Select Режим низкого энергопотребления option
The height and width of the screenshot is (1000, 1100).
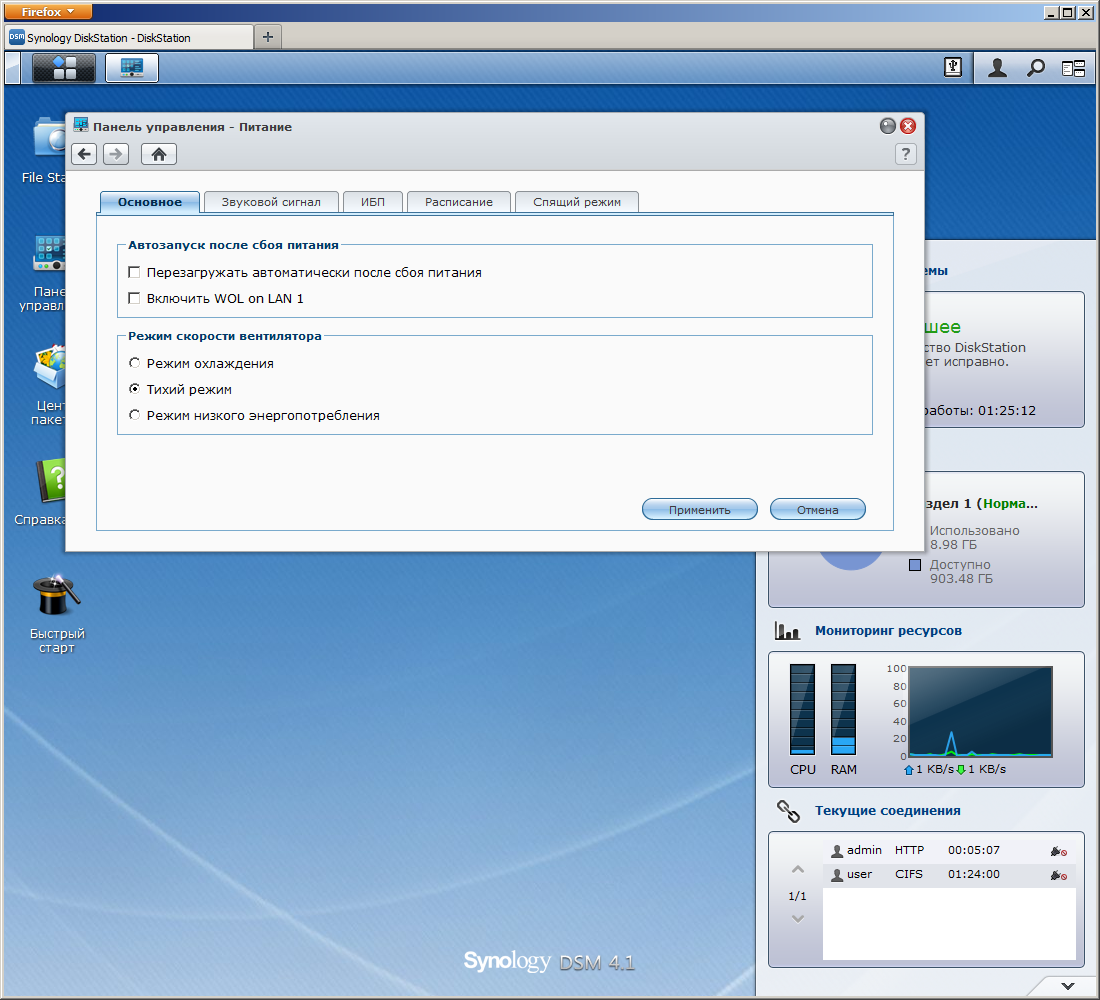[x=135, y=415]
